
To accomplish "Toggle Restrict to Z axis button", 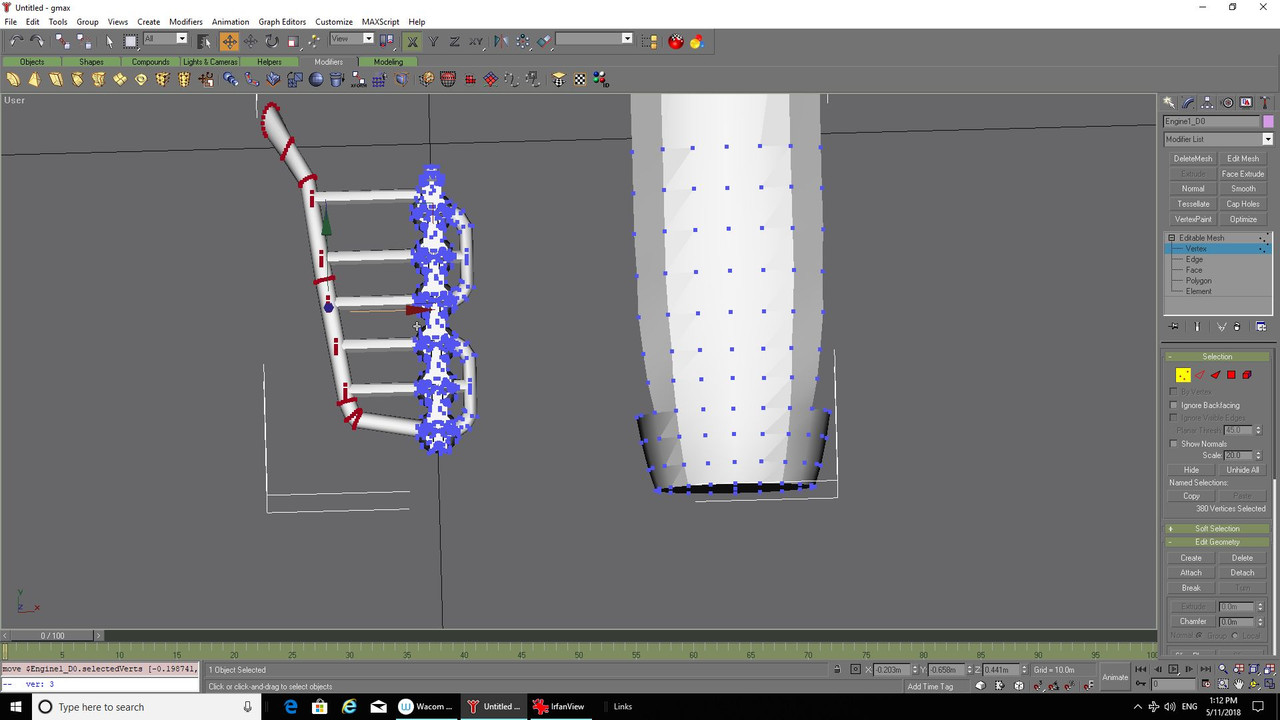I will point(454,41).
